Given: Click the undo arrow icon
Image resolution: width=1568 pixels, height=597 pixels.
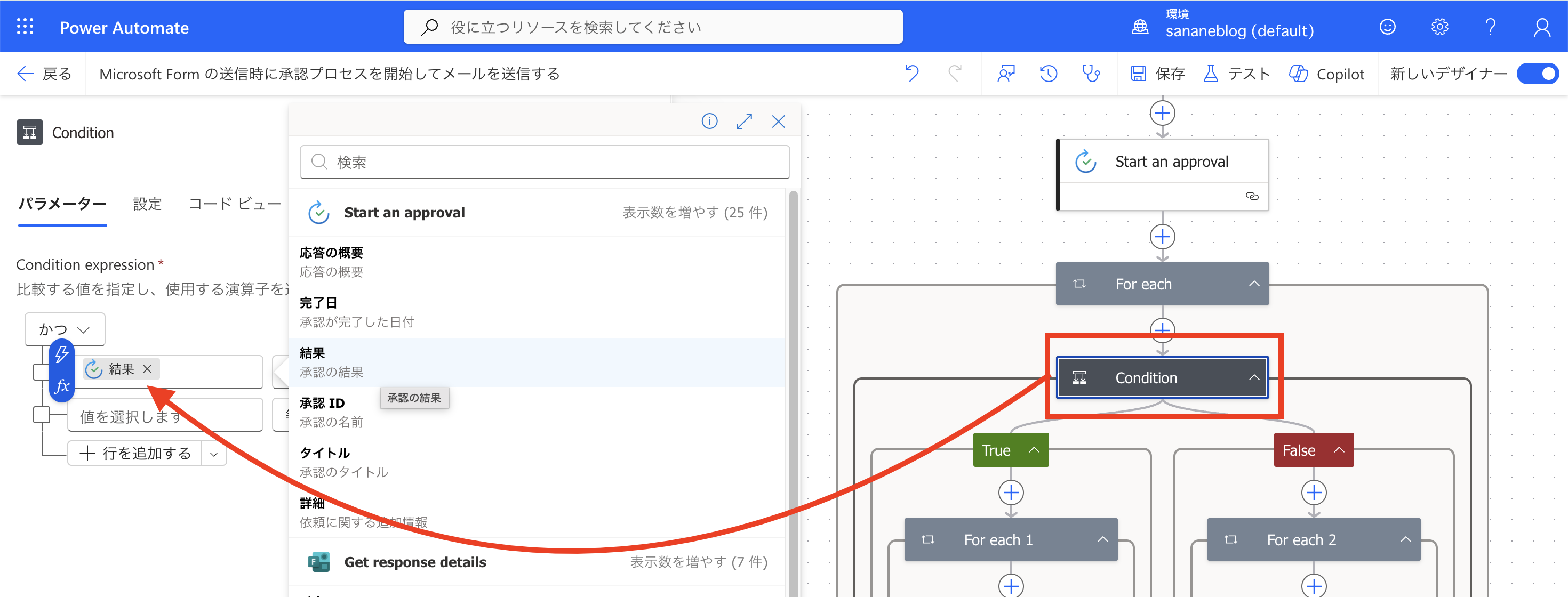Looking at the screenshot, I should pos(912,74).
